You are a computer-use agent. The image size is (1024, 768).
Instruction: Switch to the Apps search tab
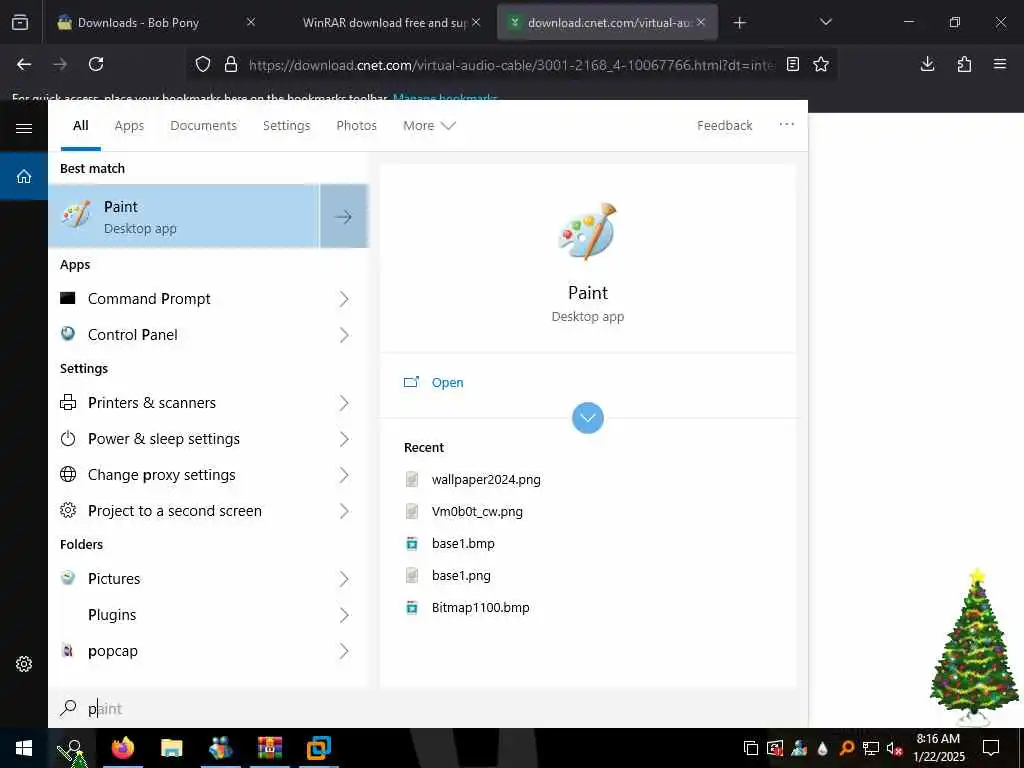(x=129, y=125)
